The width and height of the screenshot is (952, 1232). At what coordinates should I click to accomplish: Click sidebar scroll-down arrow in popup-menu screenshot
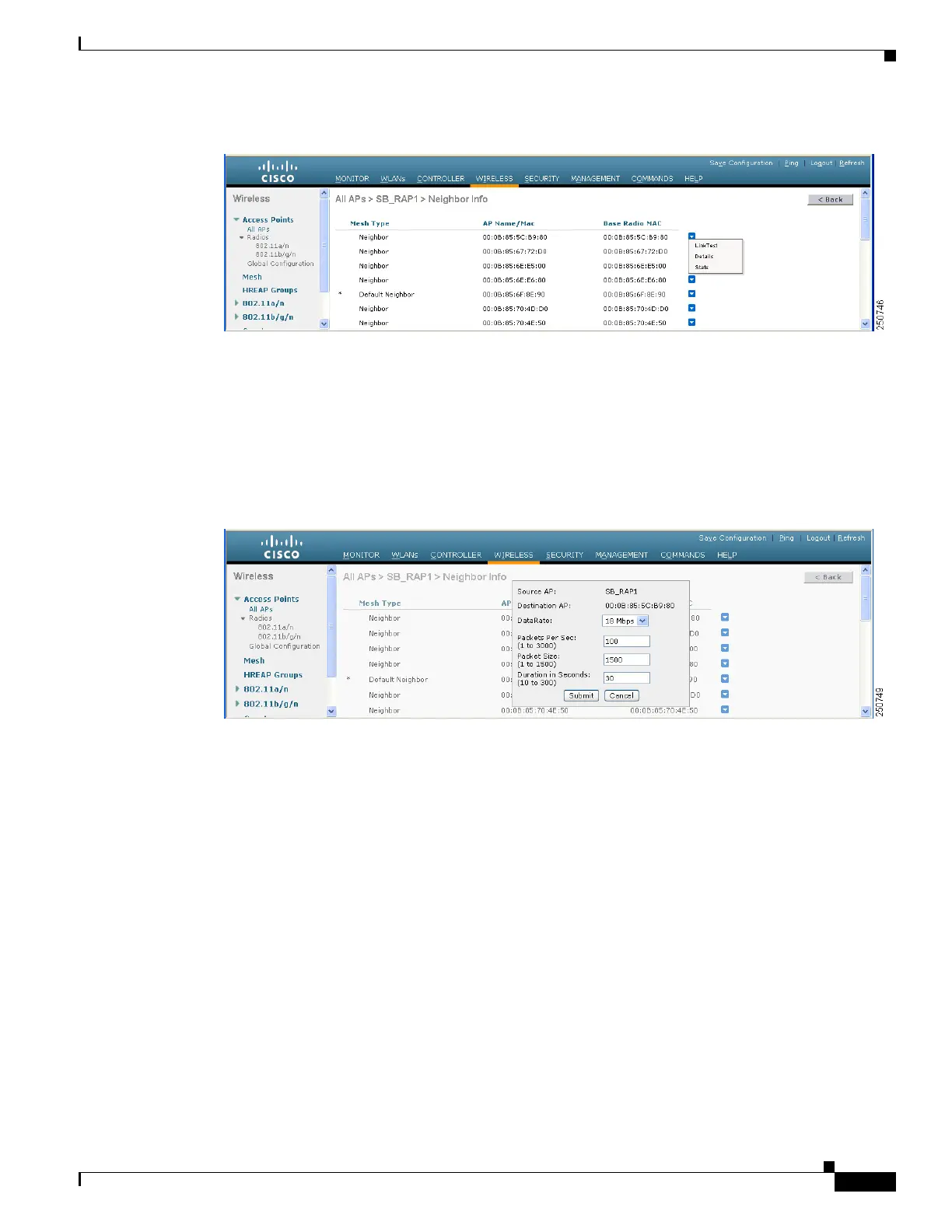(324, 324)
